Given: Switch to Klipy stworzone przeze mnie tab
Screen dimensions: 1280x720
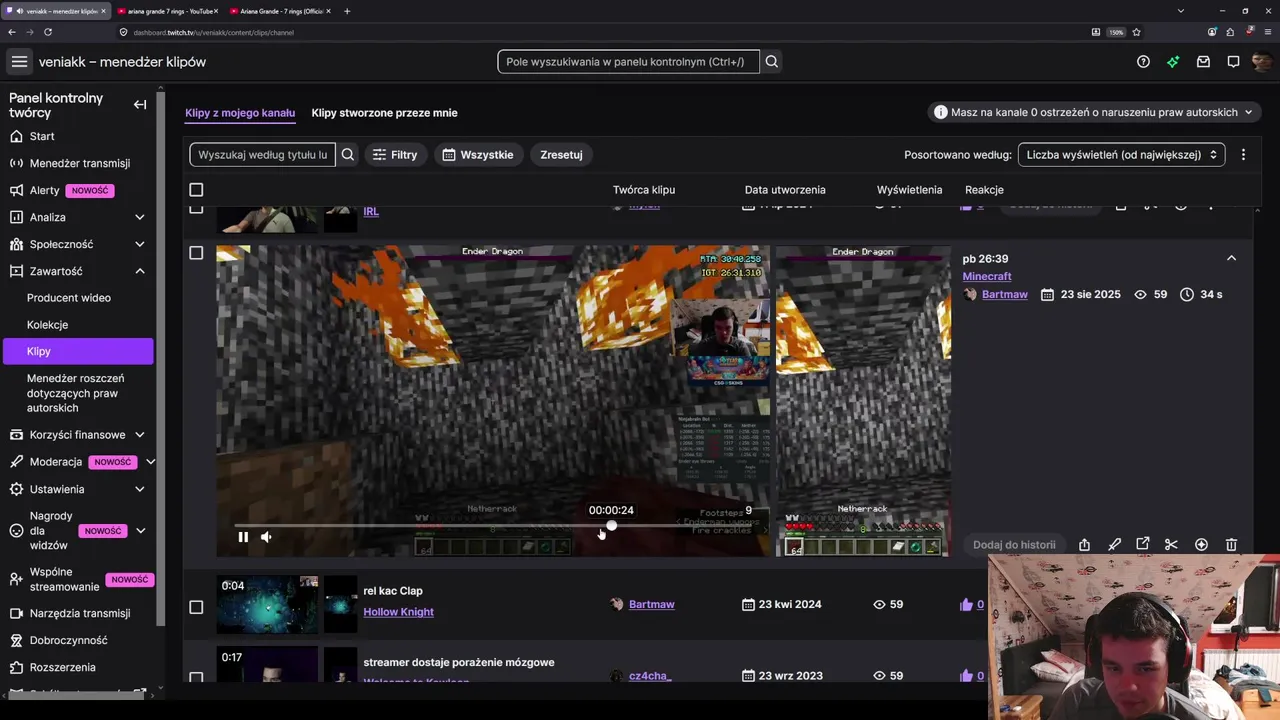Looking at the screenshot, I should click(x=384, y=113).
